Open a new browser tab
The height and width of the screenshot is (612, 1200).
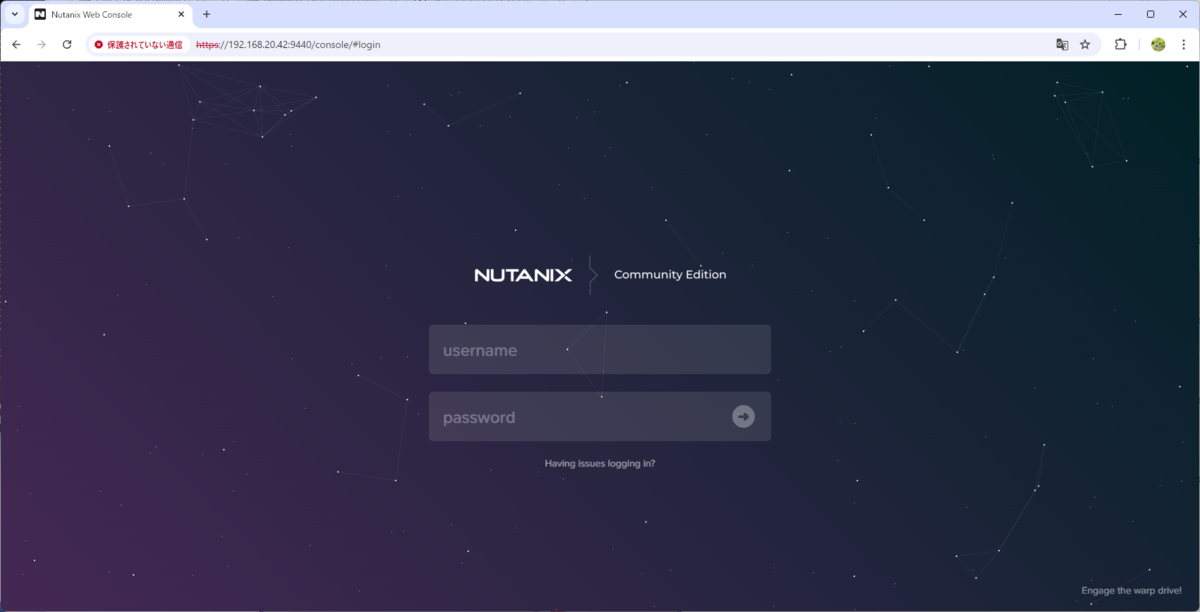207,14
